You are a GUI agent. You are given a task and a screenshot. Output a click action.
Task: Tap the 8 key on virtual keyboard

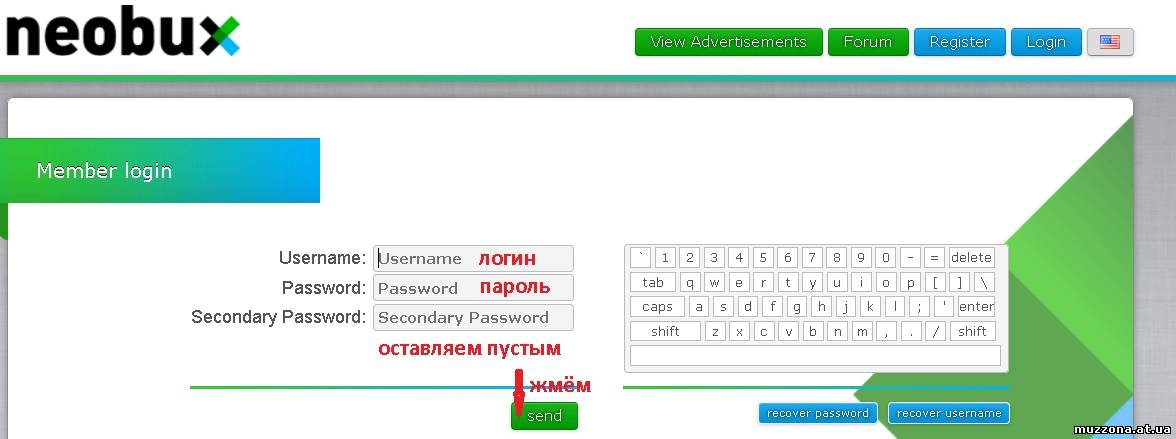point(836,258)
